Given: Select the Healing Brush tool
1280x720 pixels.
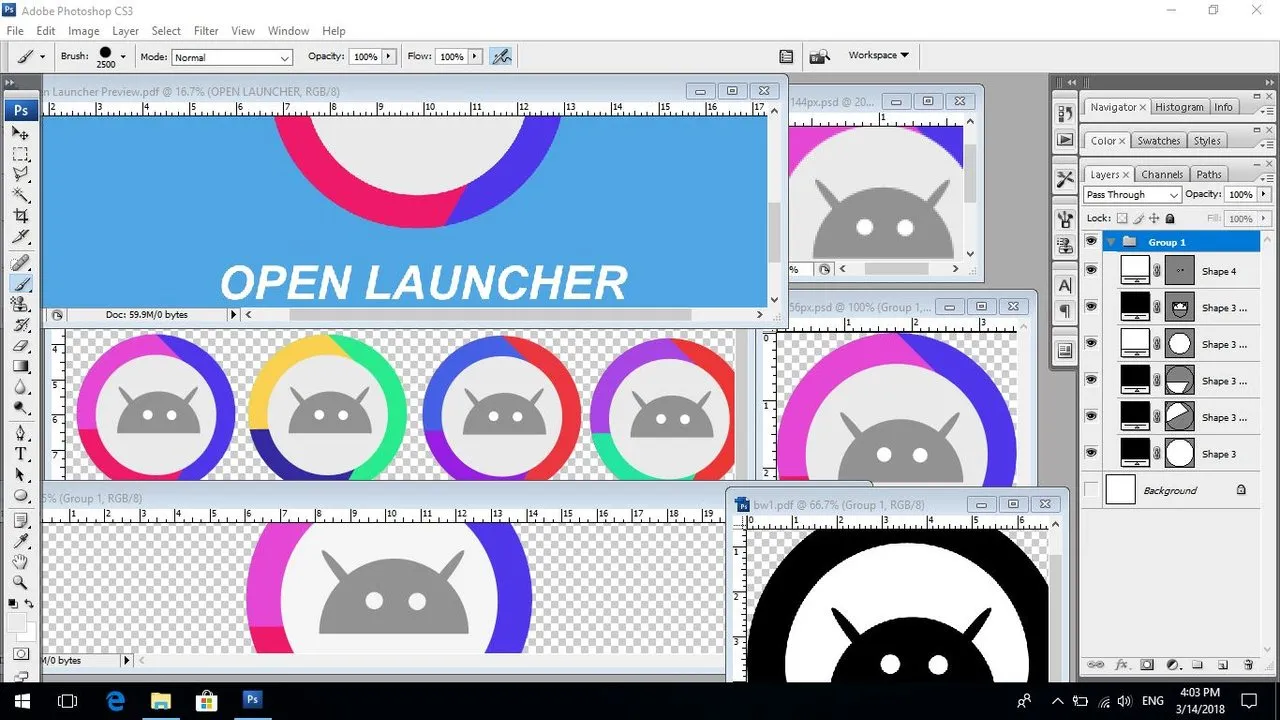Looking at the screenshot, I should (20, 263).
